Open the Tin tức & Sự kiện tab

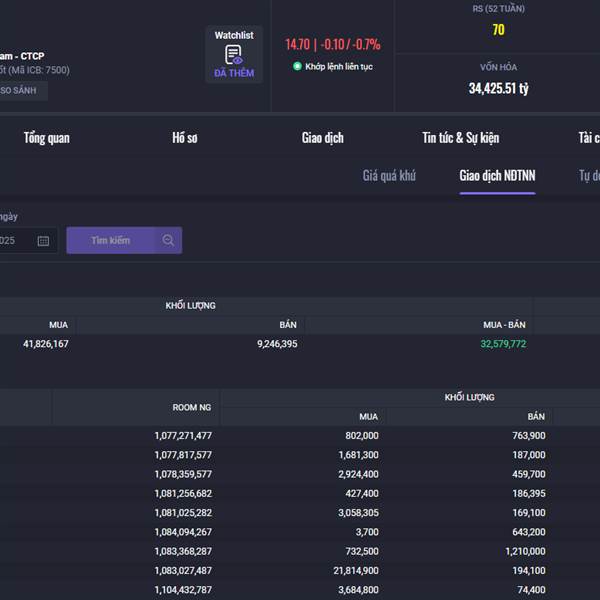click(461, 138)
